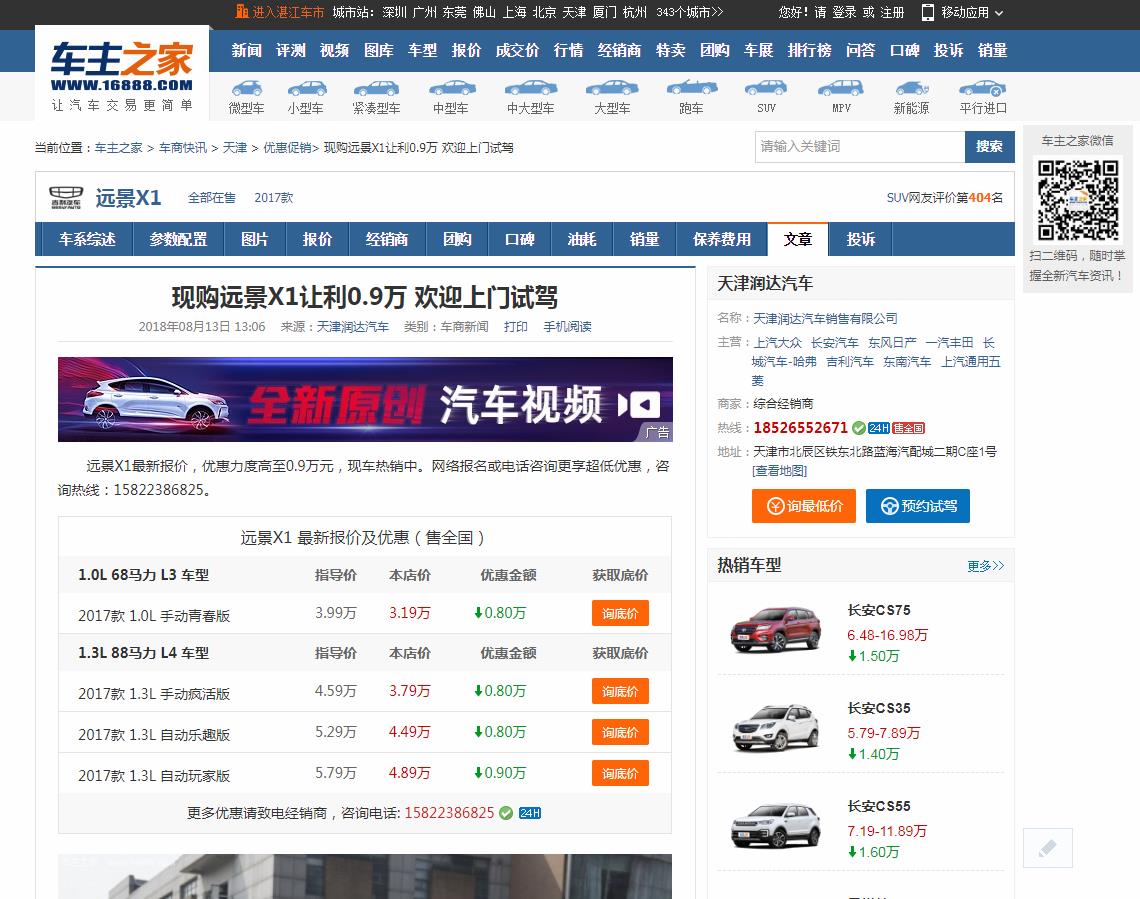
Task: Switch to the 口碑 tab in series bar
Action: (x=520, y=239)
